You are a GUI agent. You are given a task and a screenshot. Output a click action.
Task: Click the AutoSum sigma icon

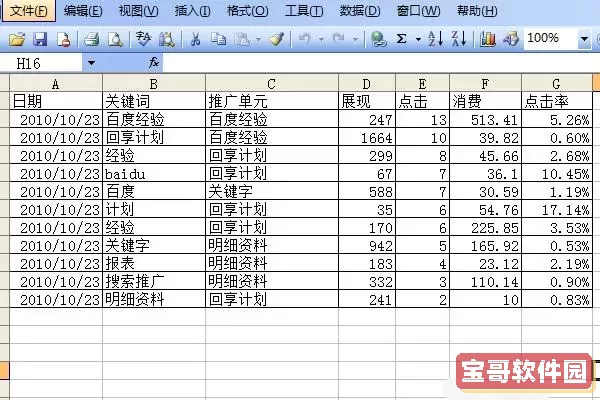[x=401, y=39]
